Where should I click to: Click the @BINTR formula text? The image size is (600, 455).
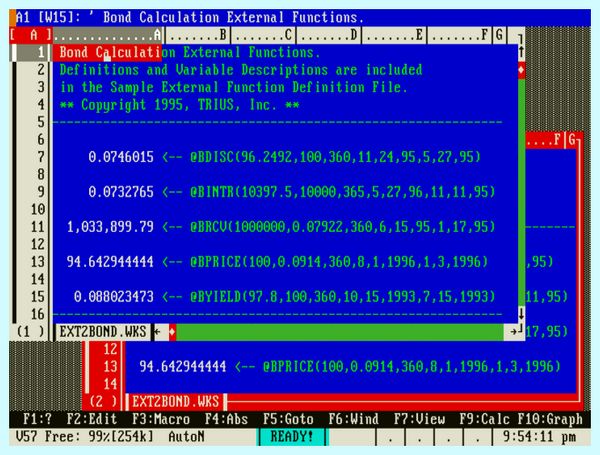tap(342, 192)
